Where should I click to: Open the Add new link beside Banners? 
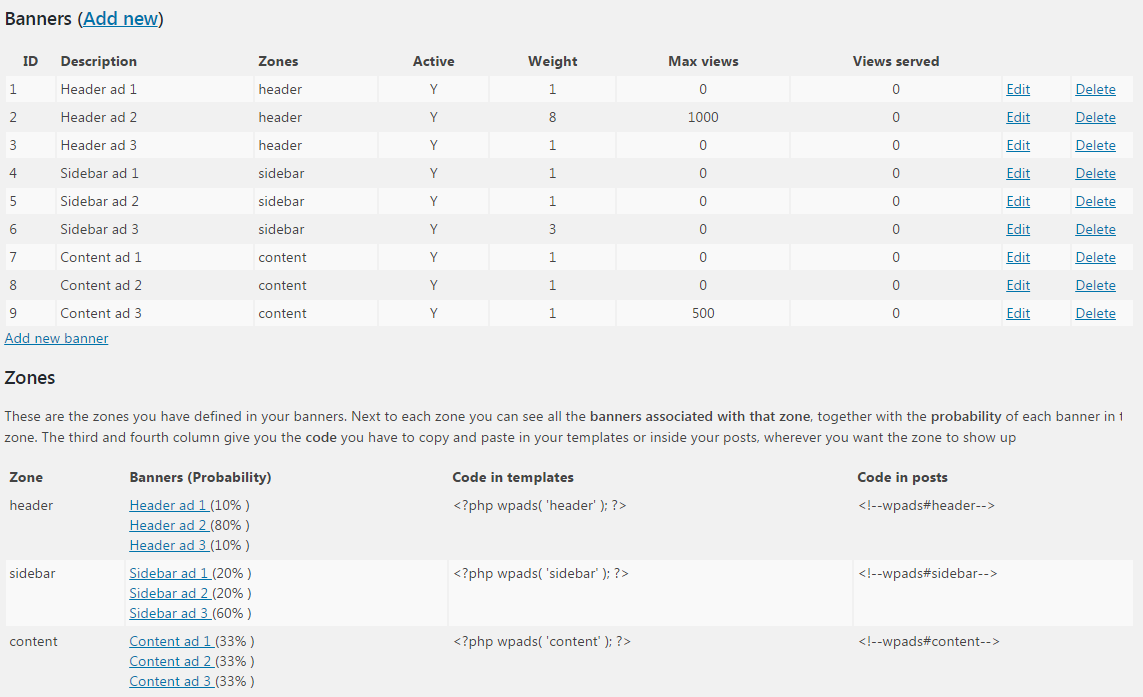point(121,19)
